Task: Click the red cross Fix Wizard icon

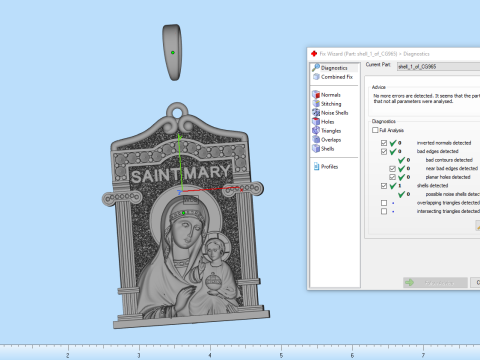Action: (314, 54)
